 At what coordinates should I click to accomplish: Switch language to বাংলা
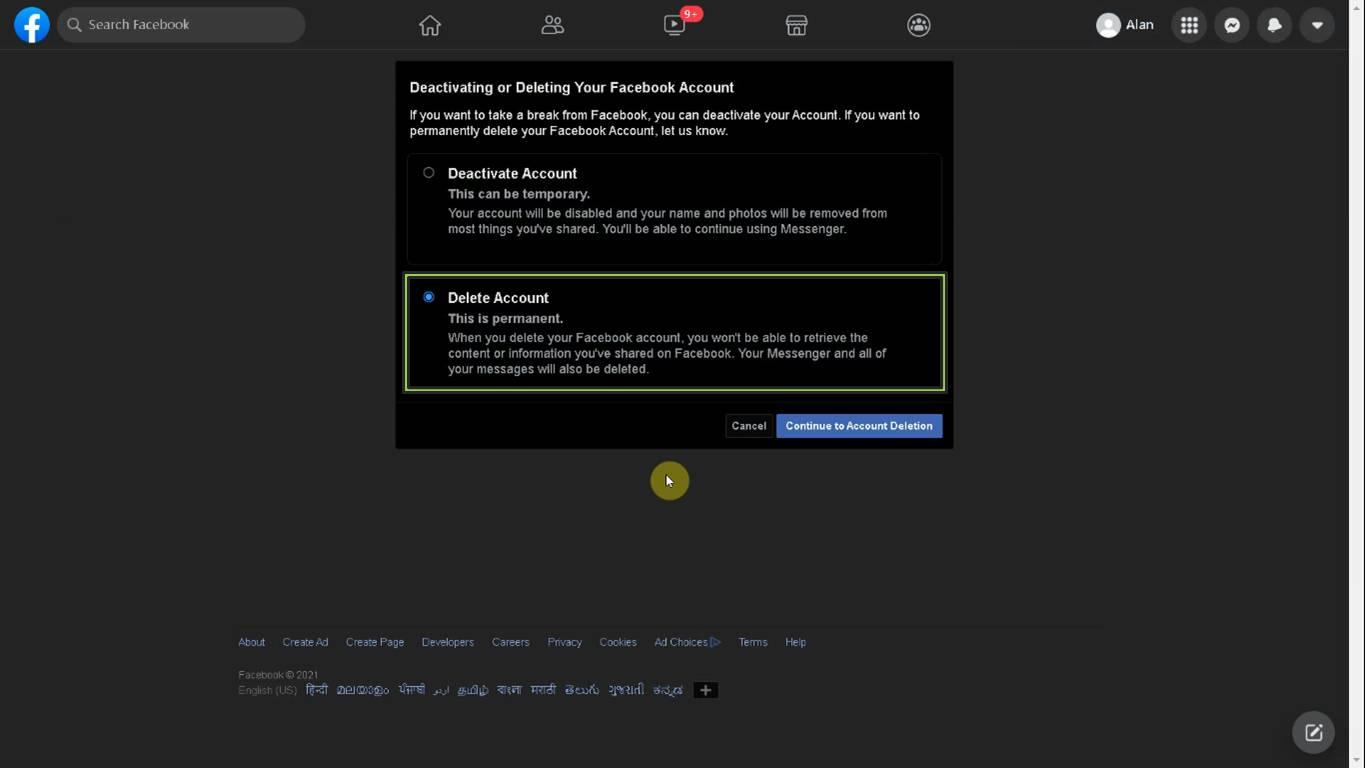(509, 690)
